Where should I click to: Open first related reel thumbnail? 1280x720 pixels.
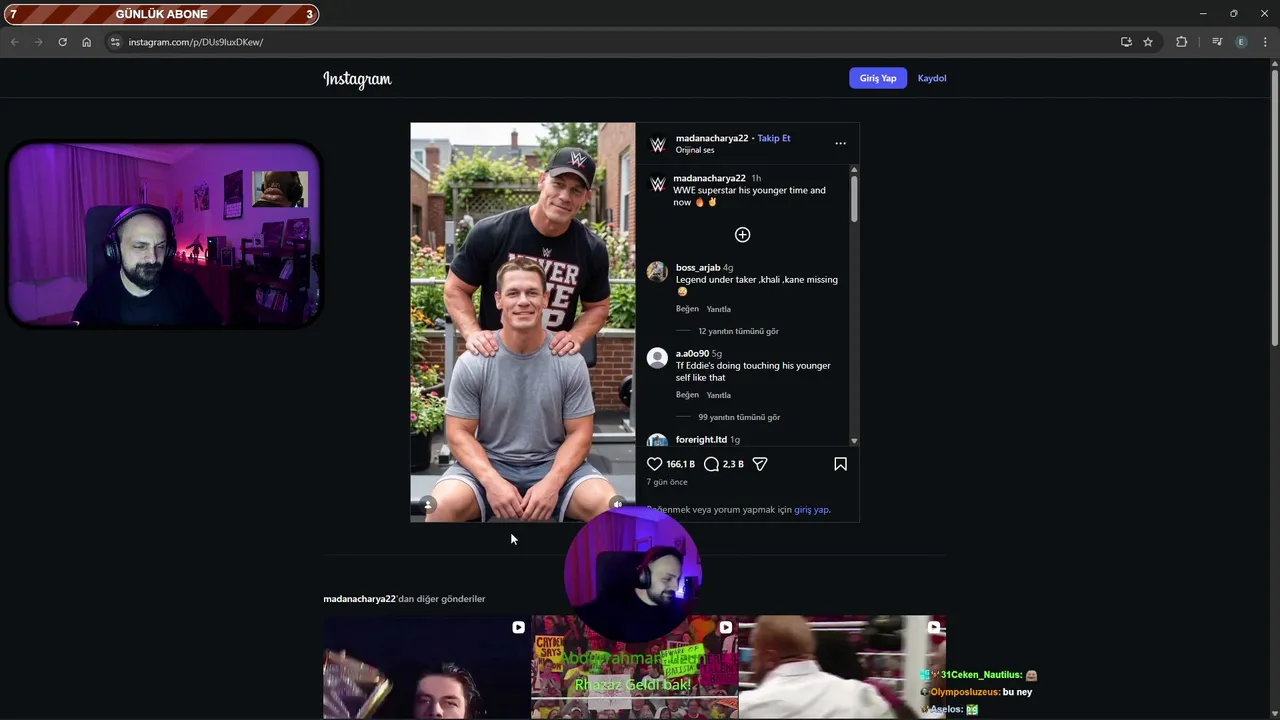427,667
